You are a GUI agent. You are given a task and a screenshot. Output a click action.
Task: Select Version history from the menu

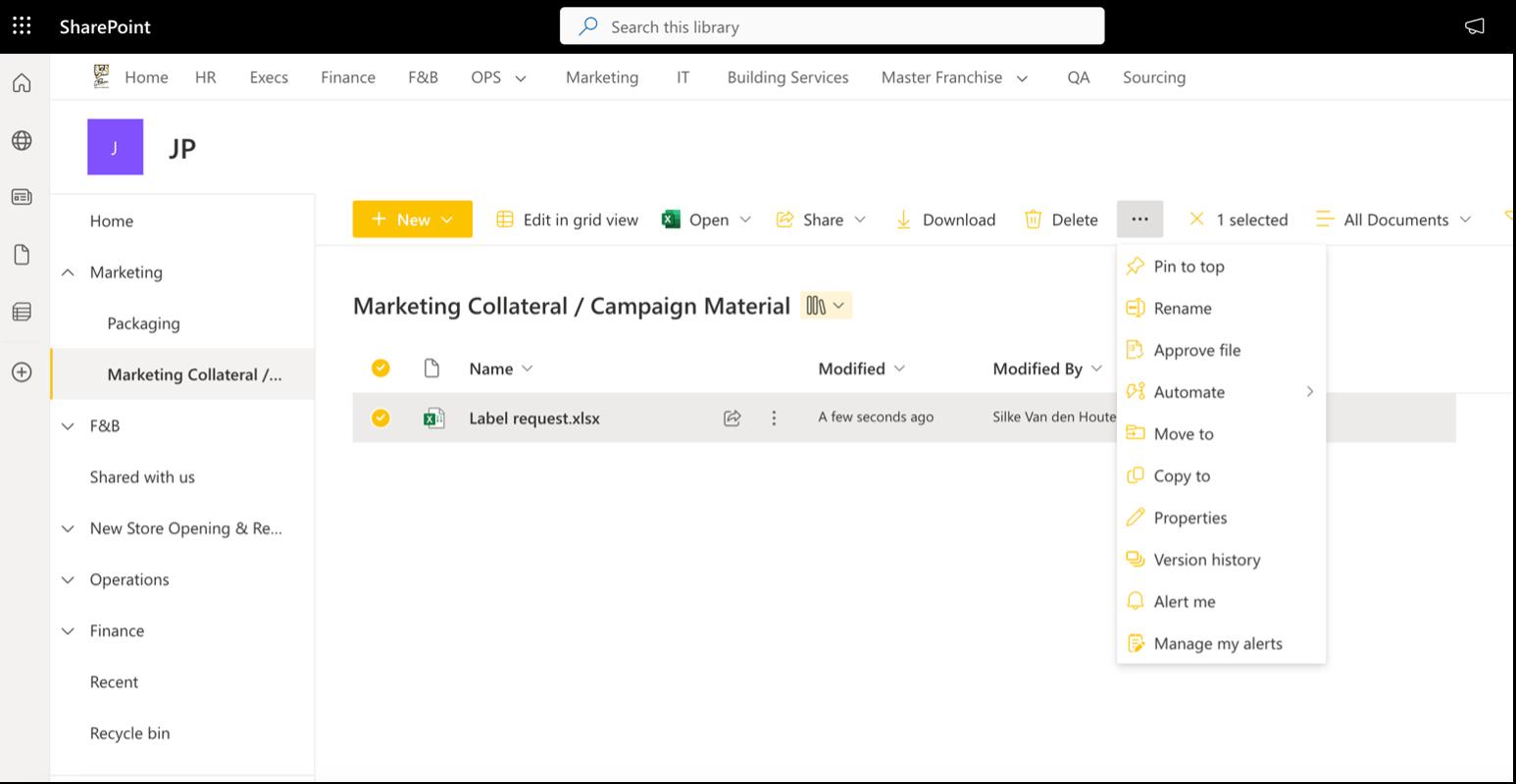1206,560
